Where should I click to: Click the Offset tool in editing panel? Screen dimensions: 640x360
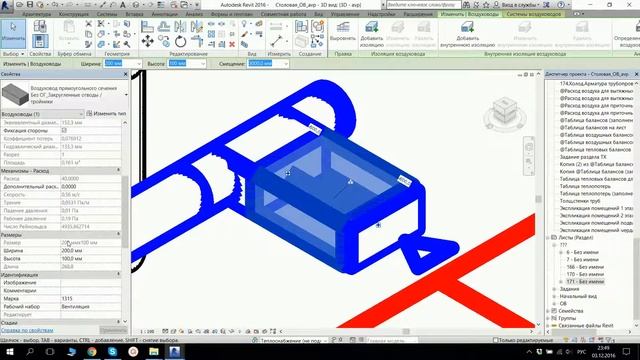tap(164, 27)
